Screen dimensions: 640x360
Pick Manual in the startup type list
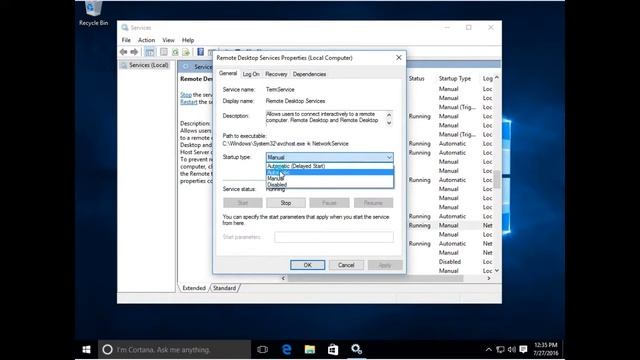tap(330, 178)
